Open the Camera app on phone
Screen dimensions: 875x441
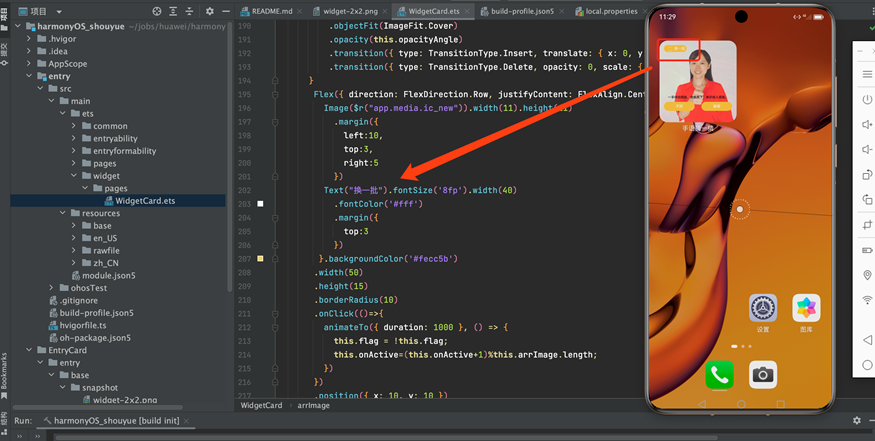click(763, 375)
